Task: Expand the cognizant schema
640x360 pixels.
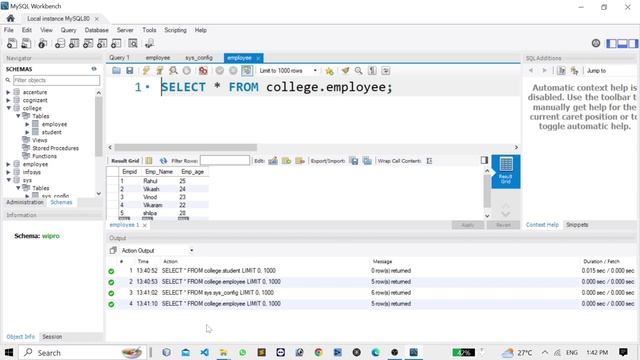Action: coord(8,100)
